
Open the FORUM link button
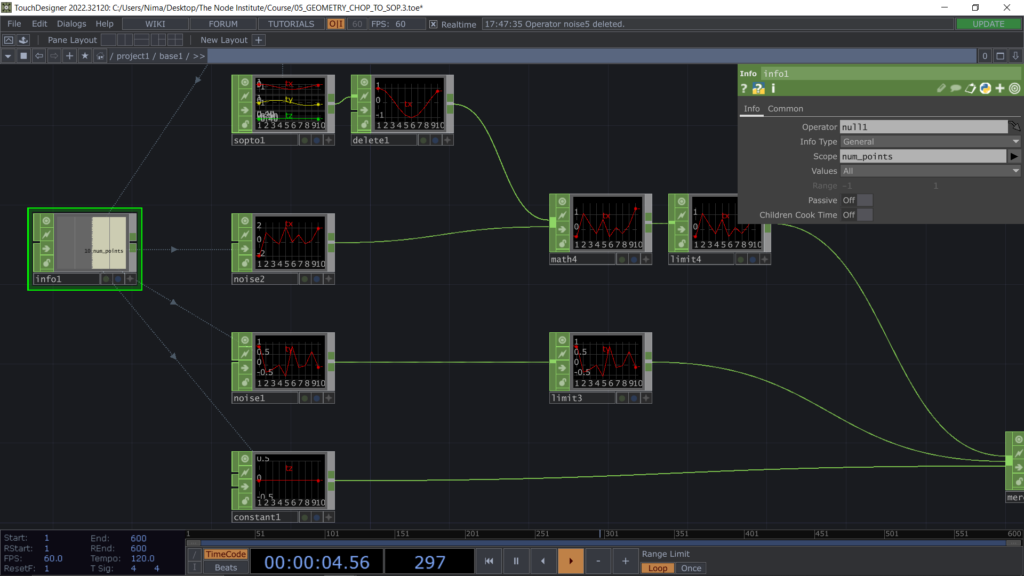tap(223, 24)
